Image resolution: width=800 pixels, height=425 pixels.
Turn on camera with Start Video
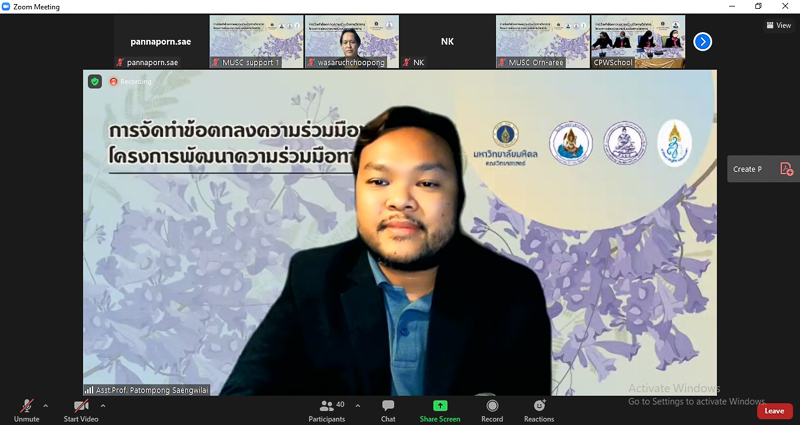click(x=80, y=406)
